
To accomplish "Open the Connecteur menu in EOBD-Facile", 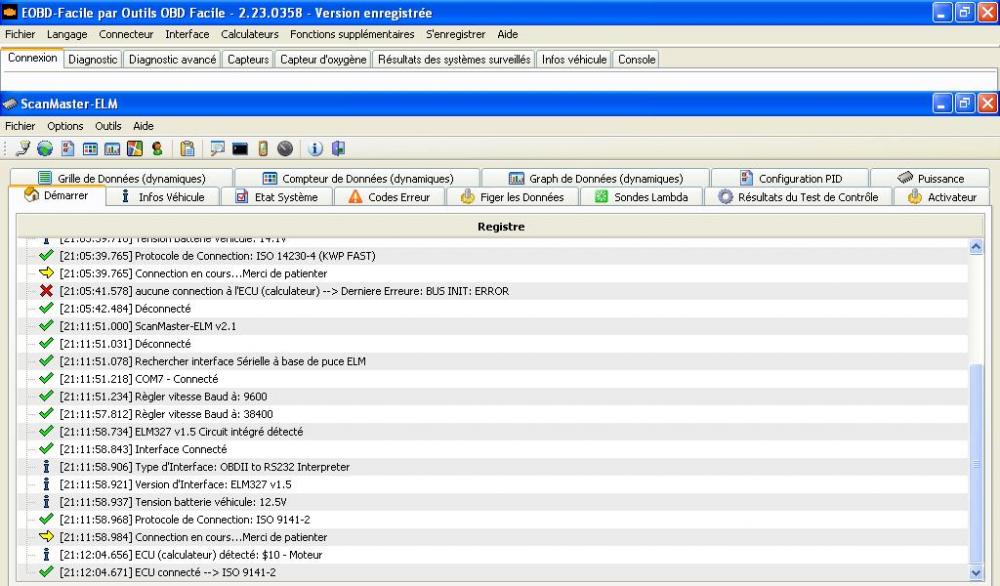I will pos(126,34).
